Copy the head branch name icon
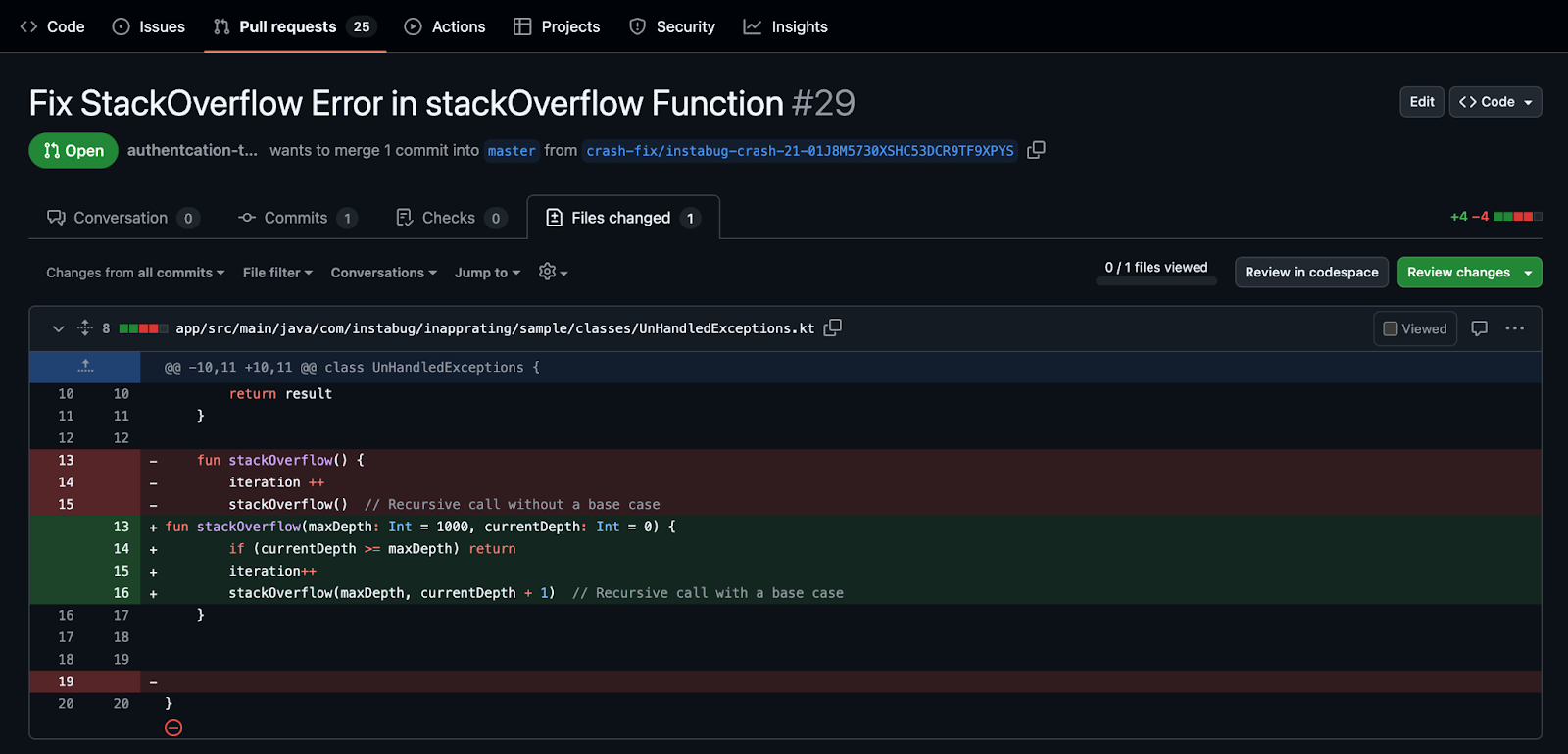The height and width of the screenshot is (754, 1568). click(1036, 150)
